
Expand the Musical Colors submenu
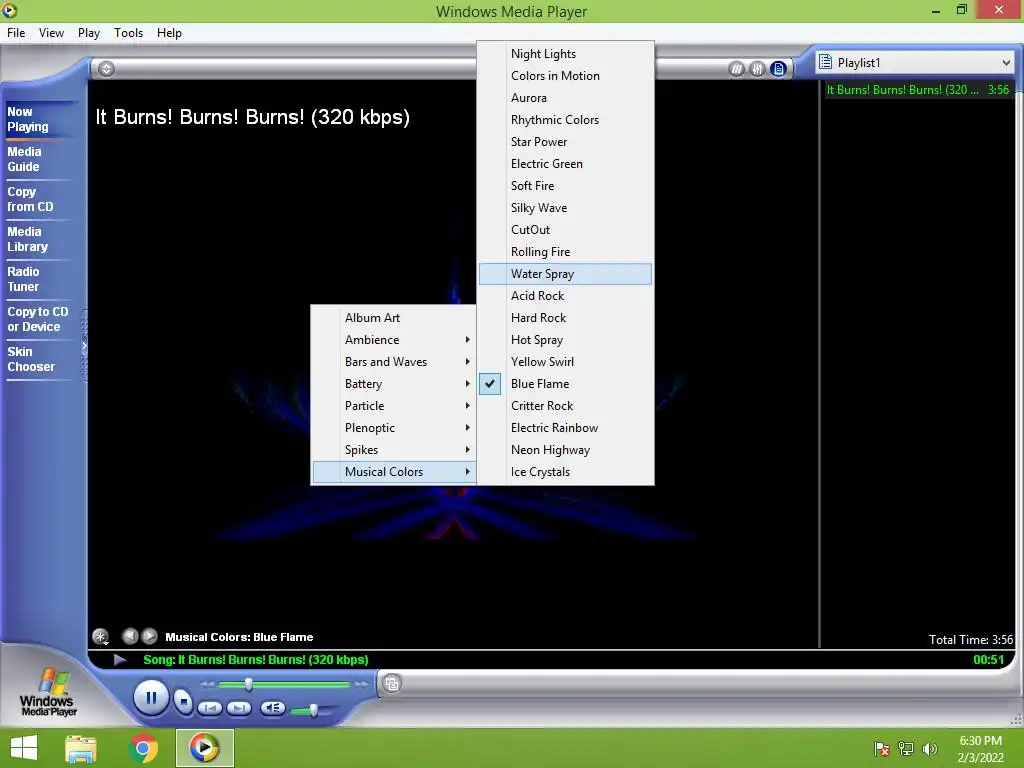click(x=394, y=472)
